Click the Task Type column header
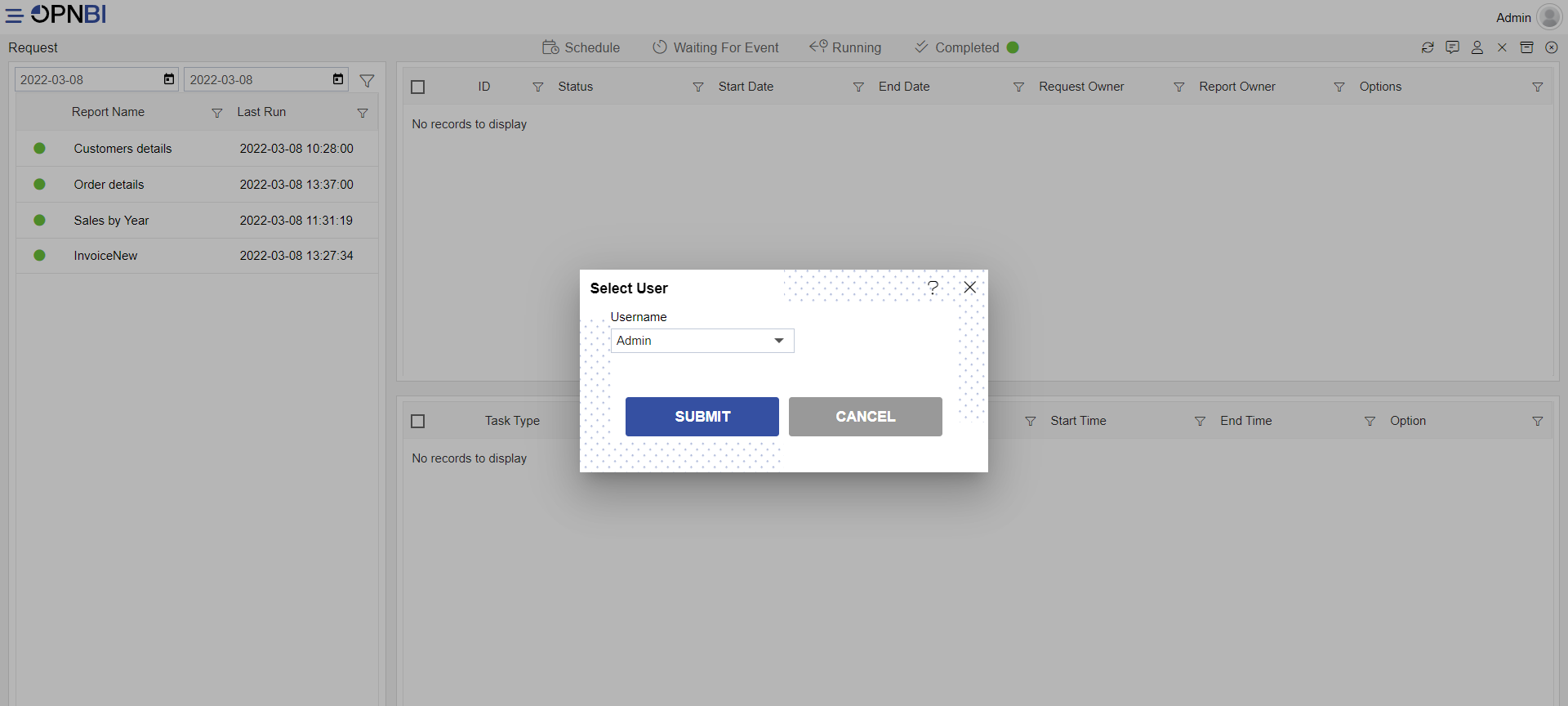Image resolution: width=1568 pixels, height=706 pixels. click(512, 421)
